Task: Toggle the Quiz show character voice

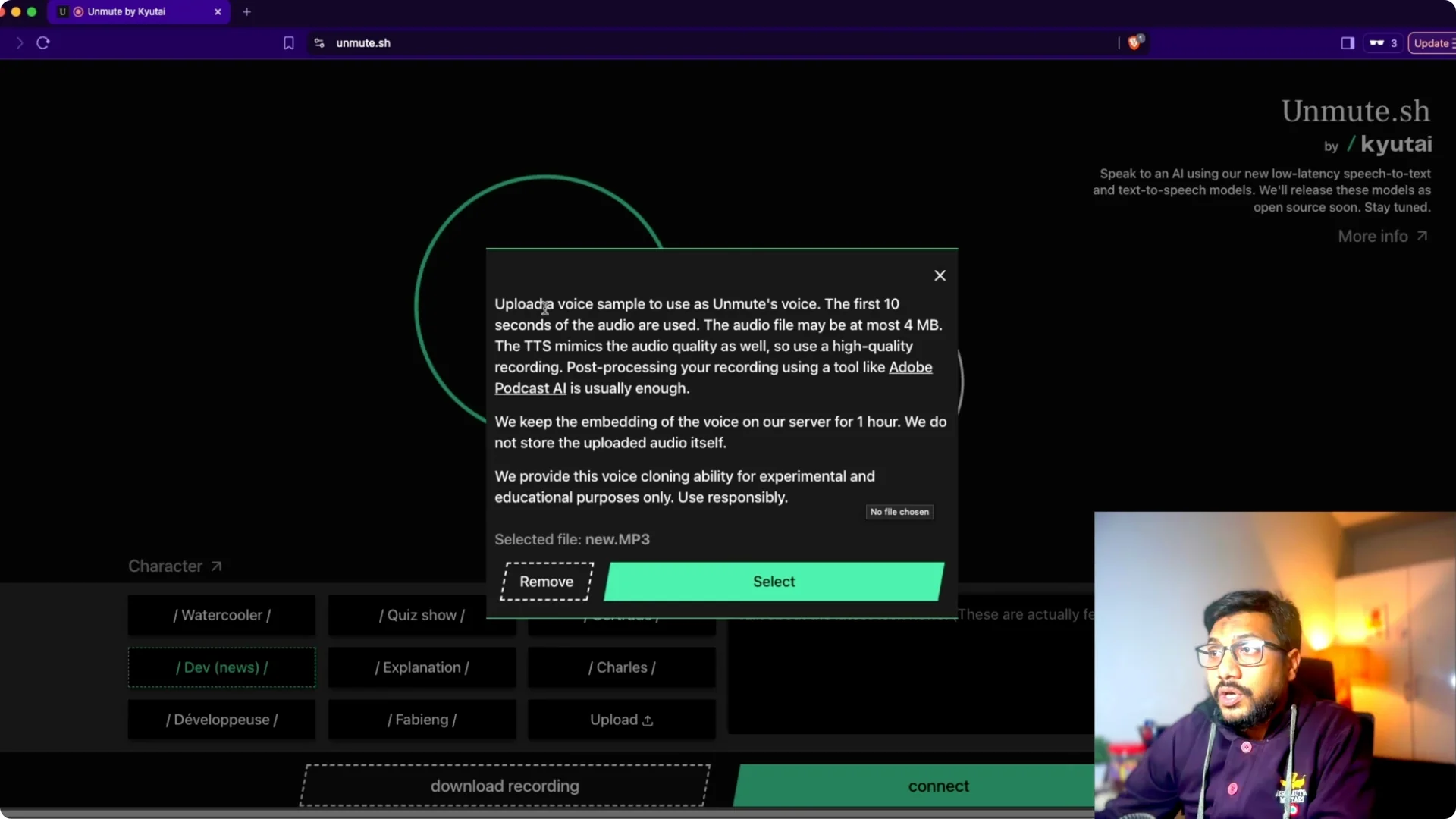Action: [422, 615]
